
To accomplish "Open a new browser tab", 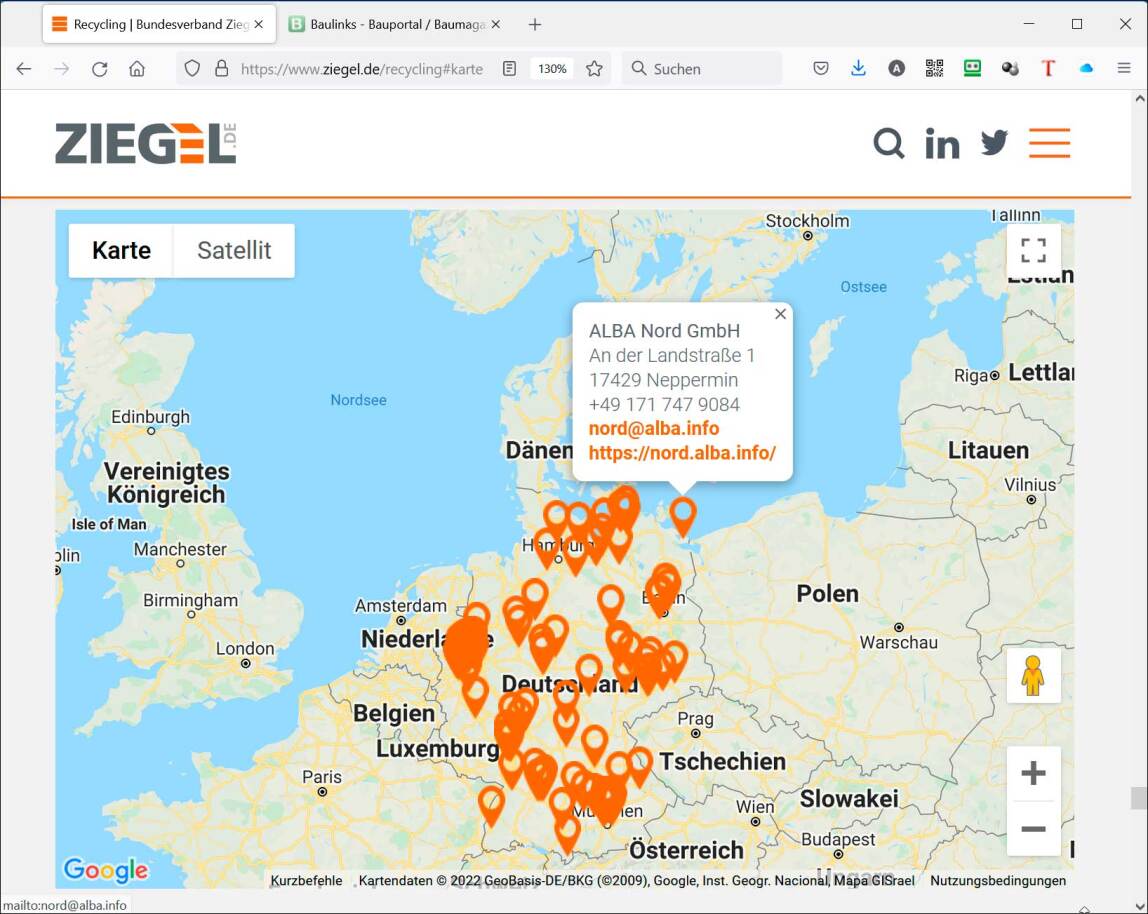I will tap(535, 24).
